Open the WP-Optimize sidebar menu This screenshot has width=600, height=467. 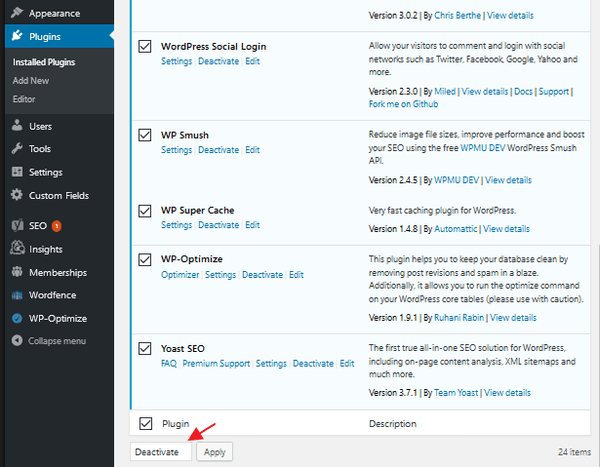[x=59, y=318]
